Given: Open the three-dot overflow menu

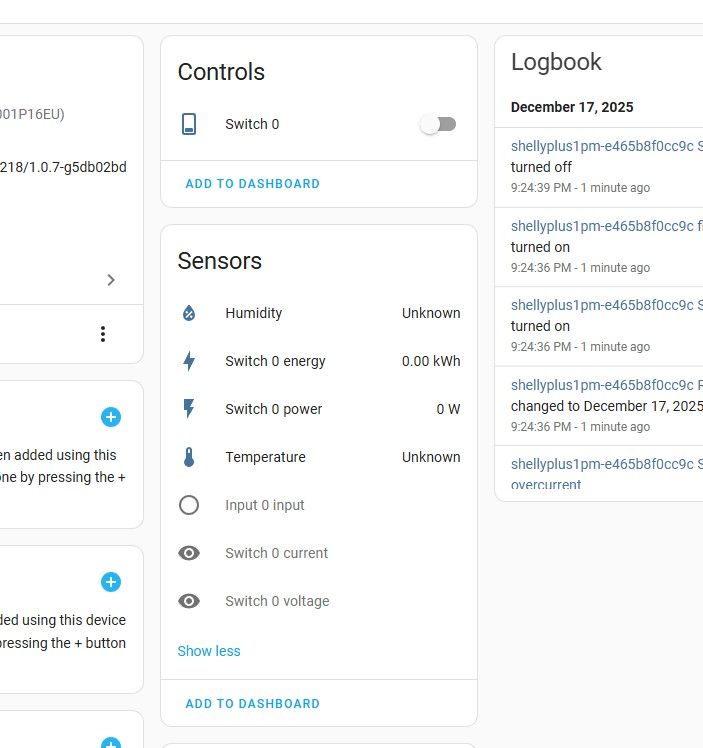Looking at the screenshot, I should tap(102, 334).
